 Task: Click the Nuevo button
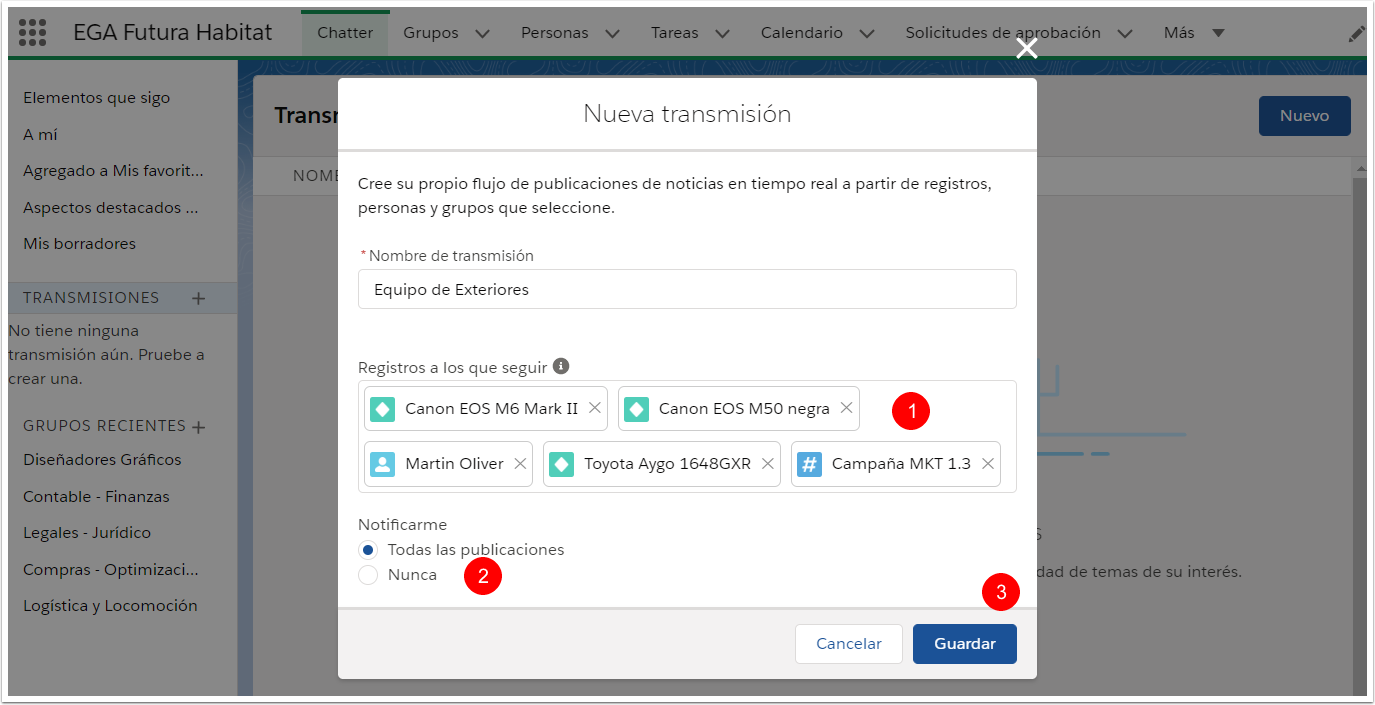[x=1304, y=116]
